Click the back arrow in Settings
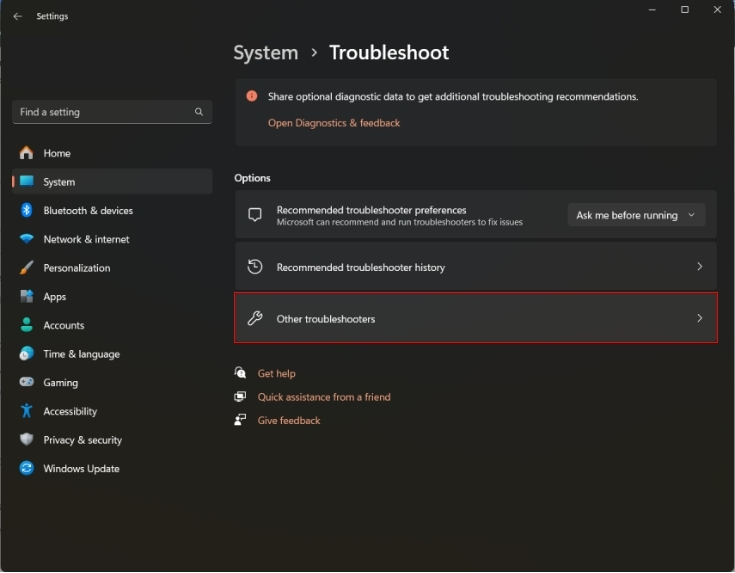 click(x=18, y=16)
